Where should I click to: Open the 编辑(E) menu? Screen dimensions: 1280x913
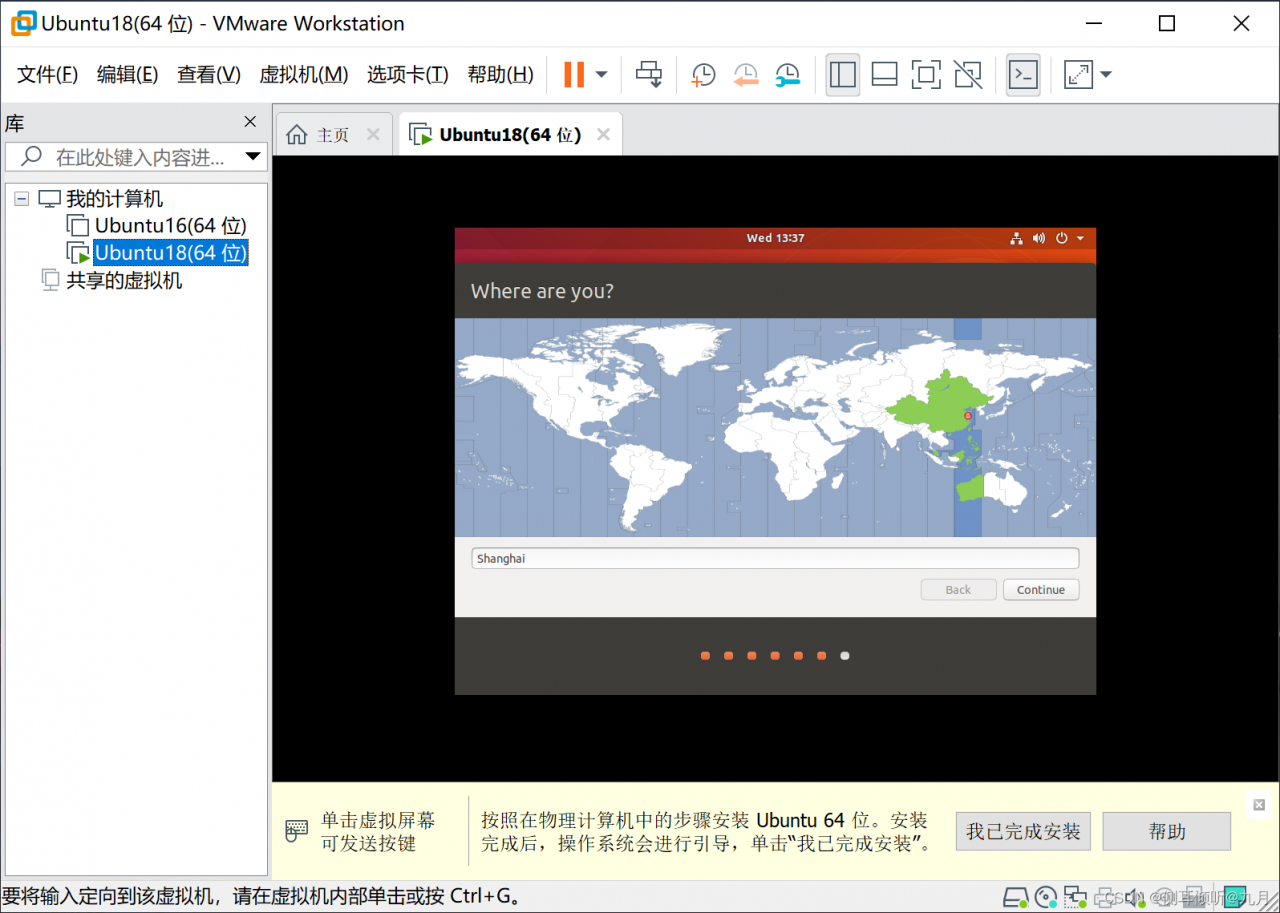pos(127,75)
